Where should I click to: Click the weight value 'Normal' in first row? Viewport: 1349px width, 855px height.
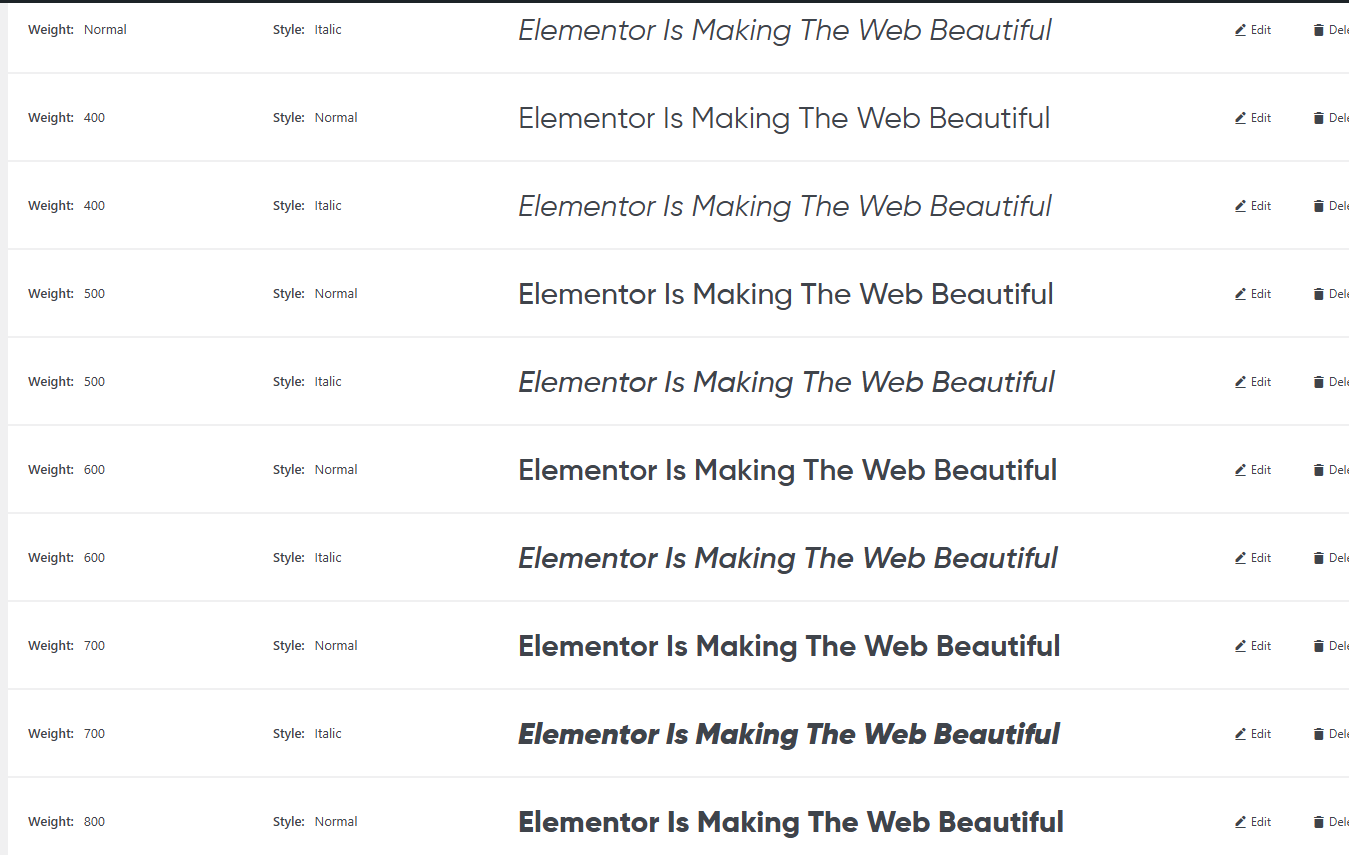(x=105, y=30)
